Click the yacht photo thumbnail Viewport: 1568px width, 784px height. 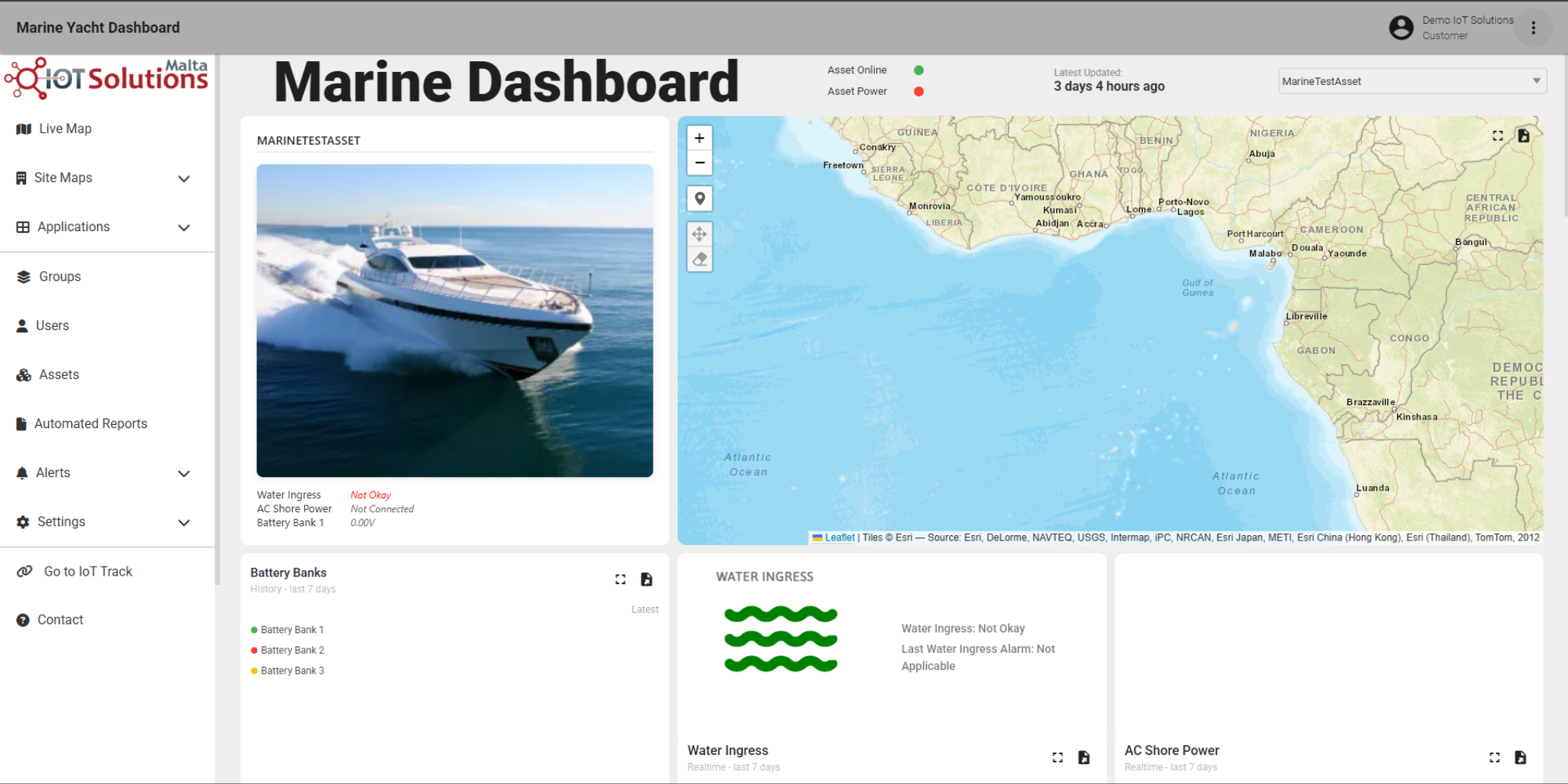[x=455, y=321]
